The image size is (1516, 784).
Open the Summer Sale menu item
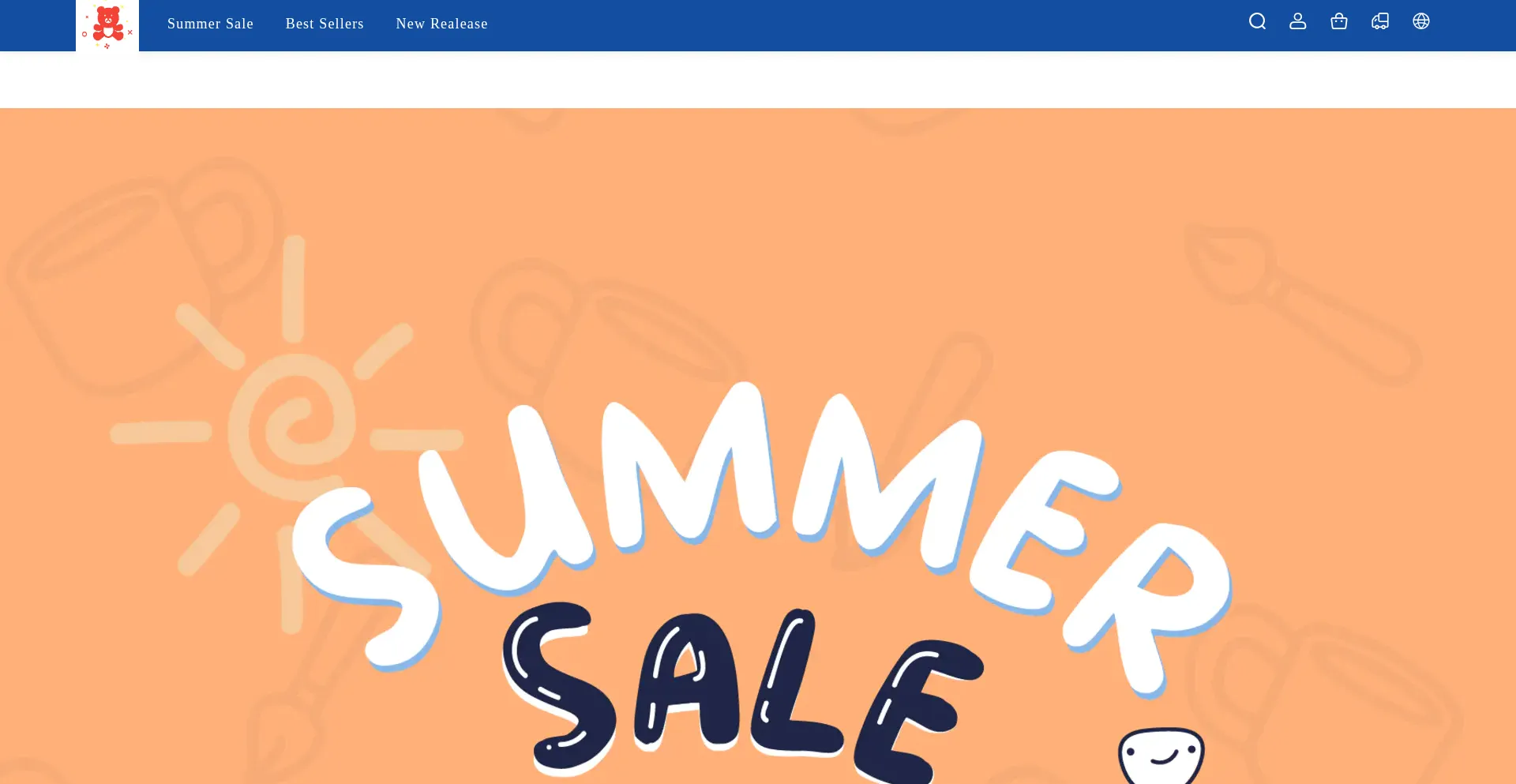click(210, 24)
